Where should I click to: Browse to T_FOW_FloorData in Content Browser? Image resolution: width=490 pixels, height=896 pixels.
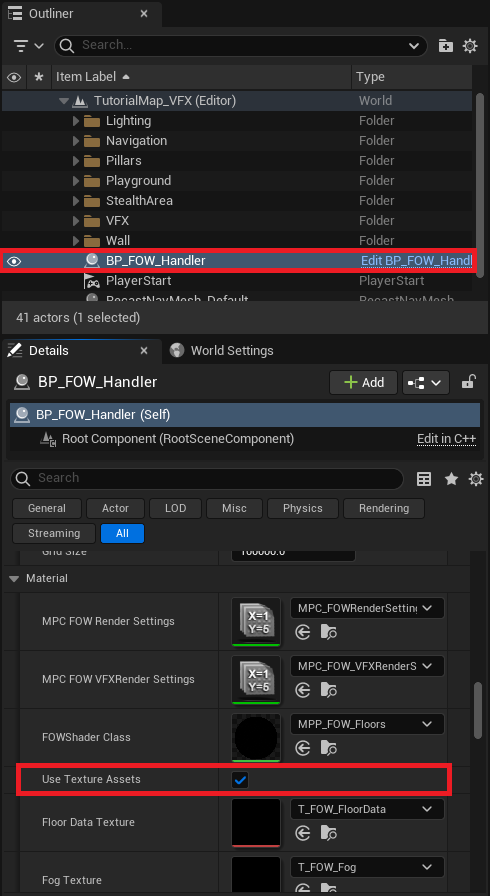[328, 834]
